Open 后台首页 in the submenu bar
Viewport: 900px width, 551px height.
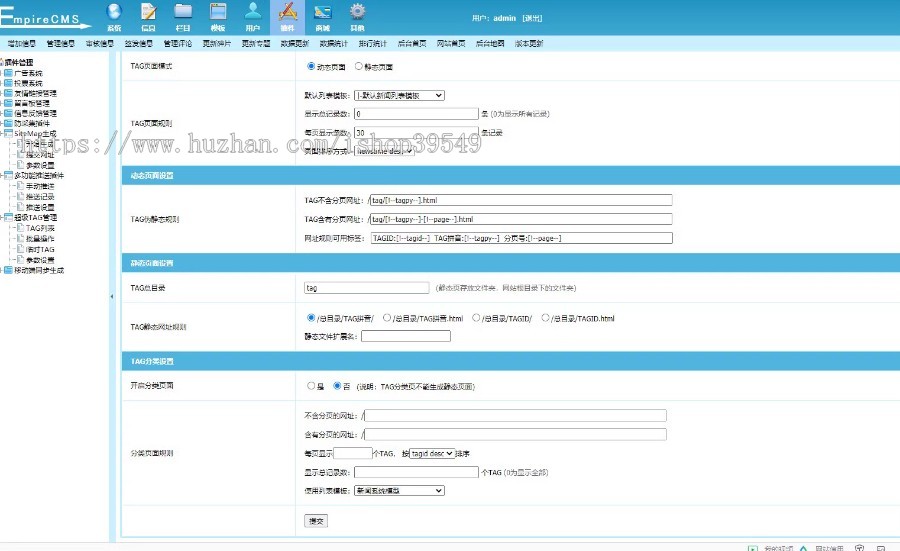[x=412, y=44]
